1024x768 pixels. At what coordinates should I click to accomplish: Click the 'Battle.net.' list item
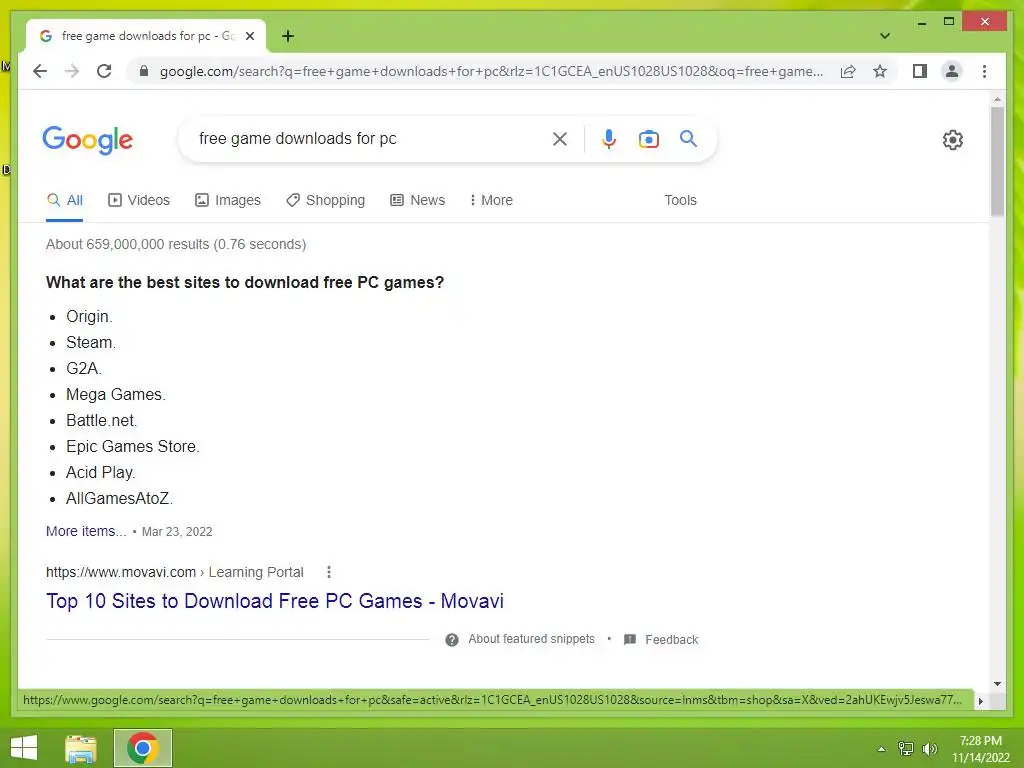click(x=101, y=421)
